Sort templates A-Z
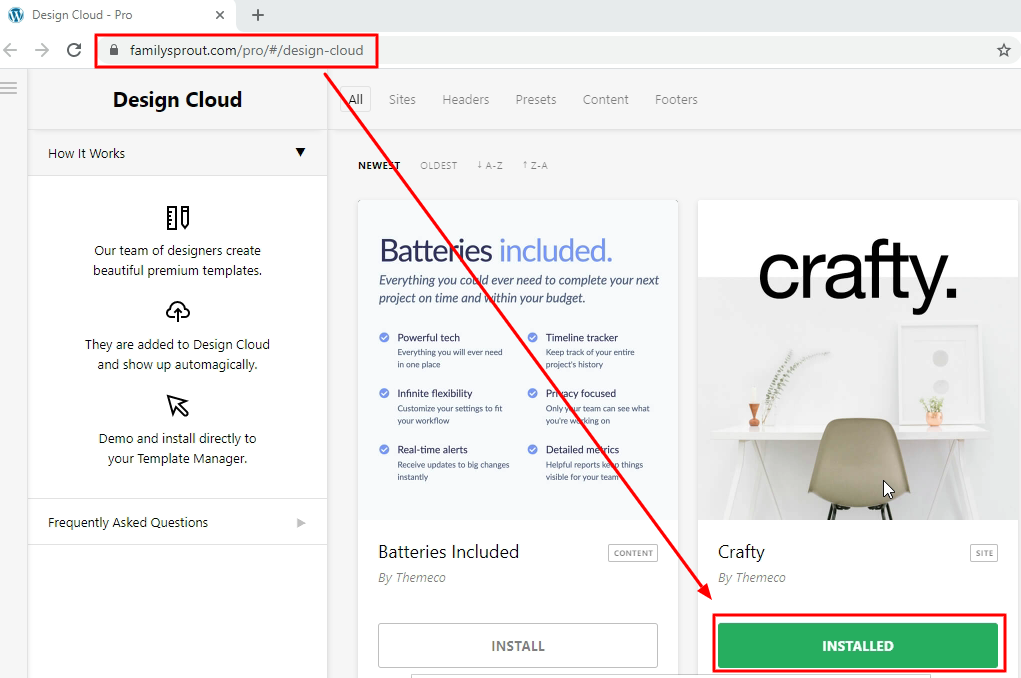Screen dimensions: 1021x678 [490, 165]
